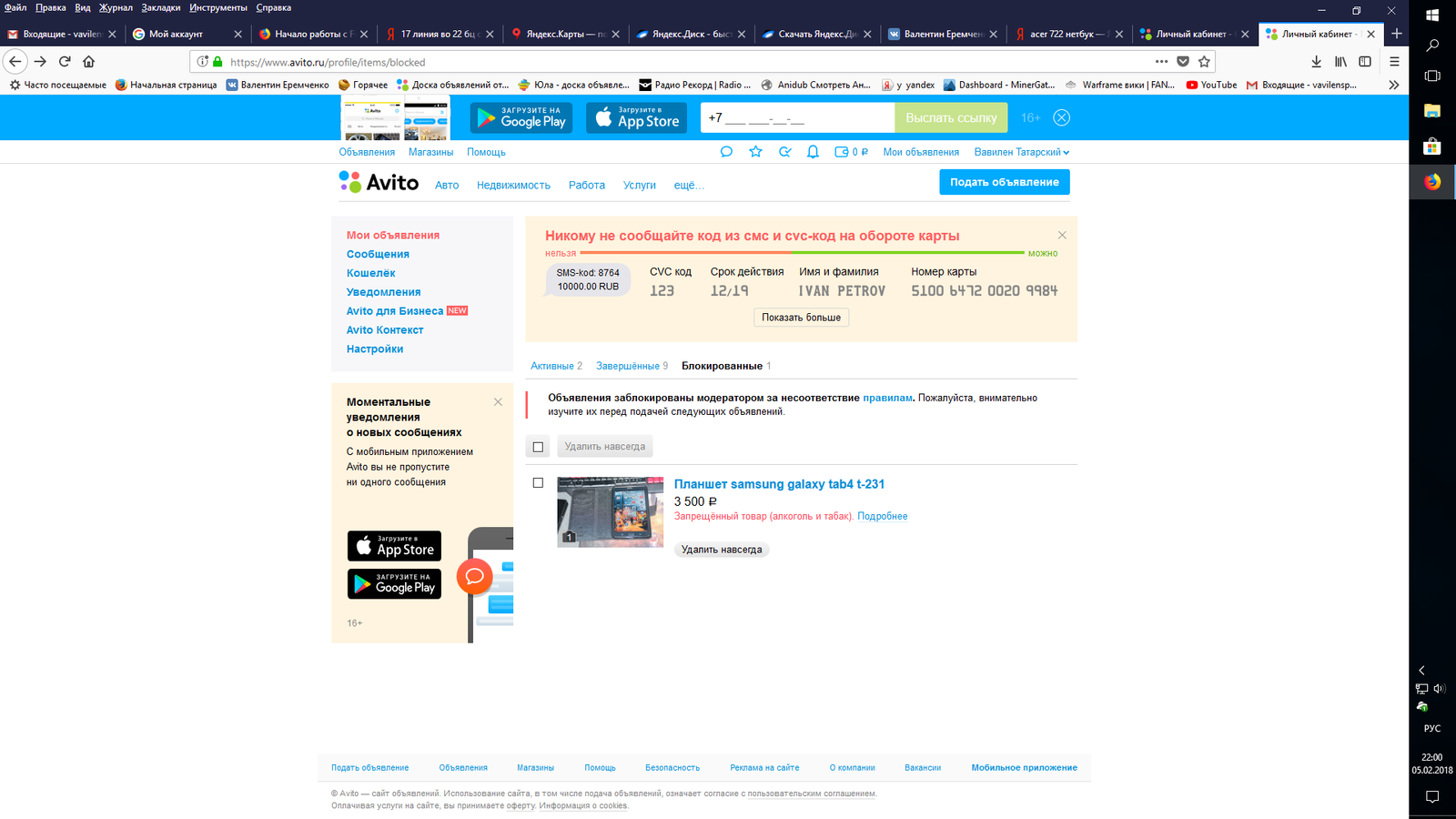Open Windows search magnifier icon on taskbar
This screenshot has width=1456, height=819.
(1432, 45)
